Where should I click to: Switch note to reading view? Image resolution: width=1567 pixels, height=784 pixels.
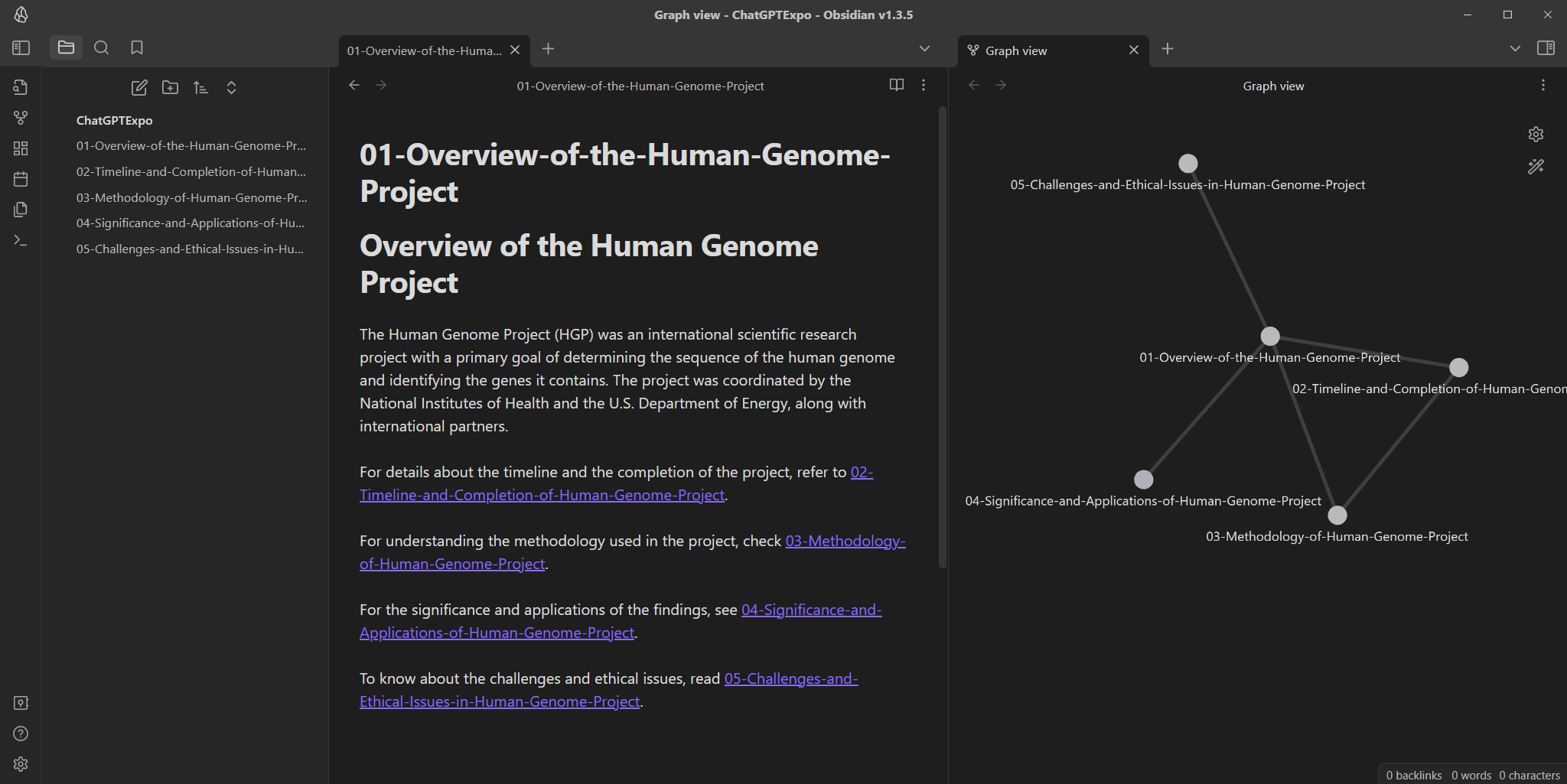coord(897,85)
